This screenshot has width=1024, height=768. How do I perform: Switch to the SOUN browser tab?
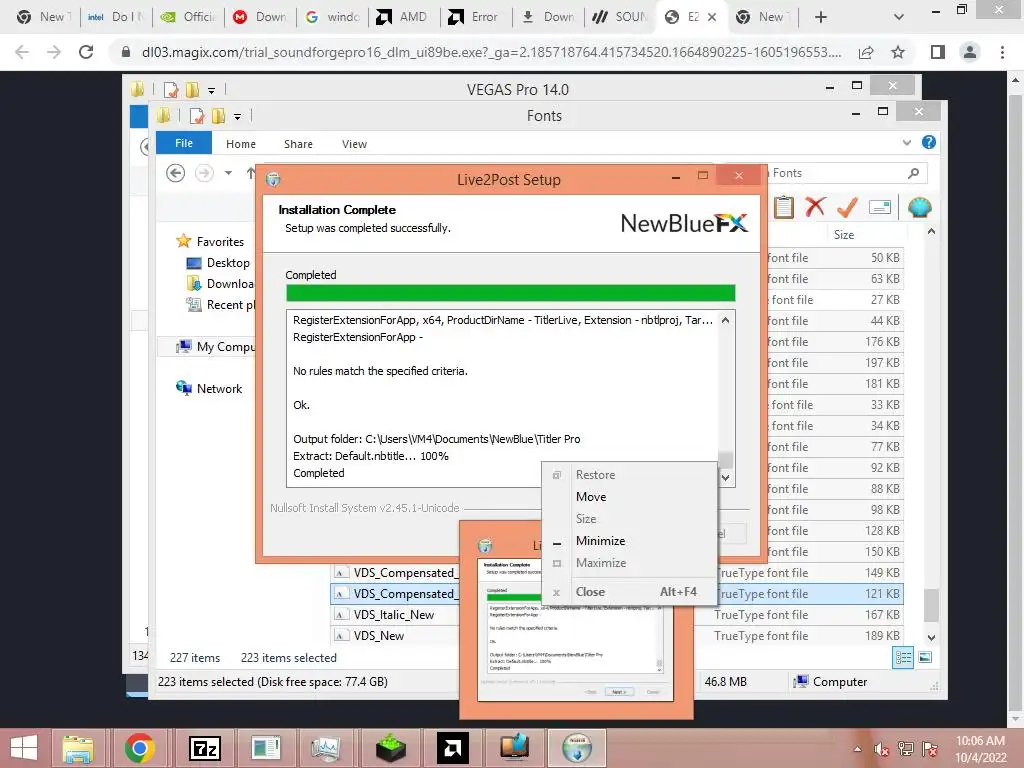pyautogui.click(x=620, y=17)
